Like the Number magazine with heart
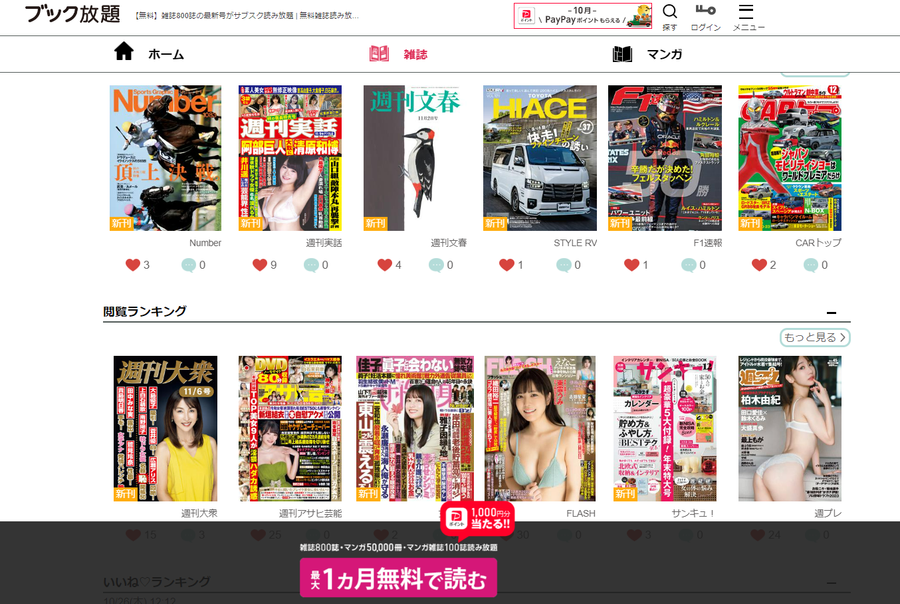 coord(133,265)
